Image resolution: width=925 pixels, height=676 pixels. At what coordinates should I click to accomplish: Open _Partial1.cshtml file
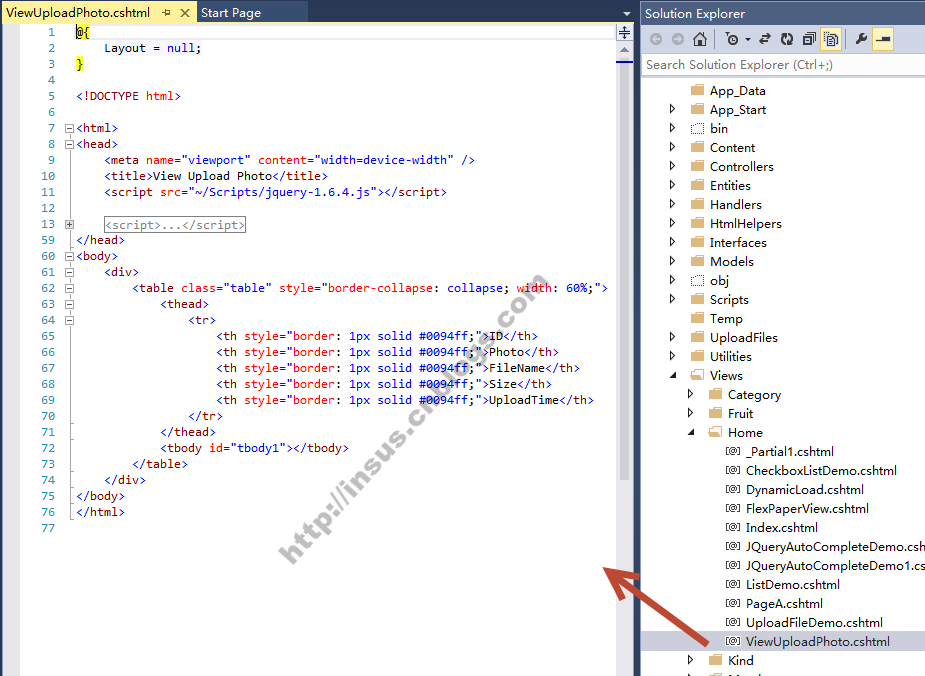click(789, 452)
